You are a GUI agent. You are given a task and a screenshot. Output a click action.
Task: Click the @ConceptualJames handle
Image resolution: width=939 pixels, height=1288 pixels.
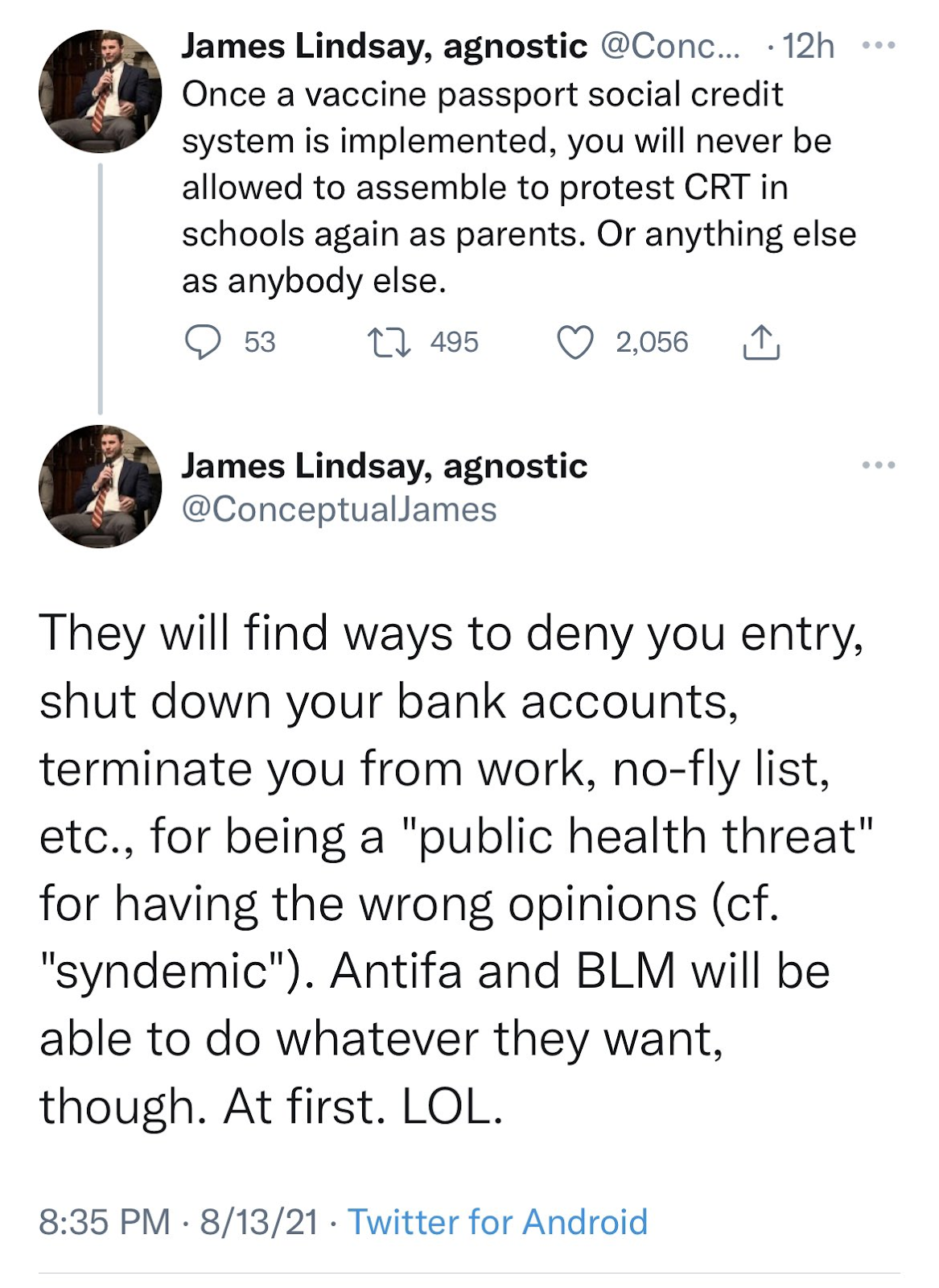tap(339, 510)
